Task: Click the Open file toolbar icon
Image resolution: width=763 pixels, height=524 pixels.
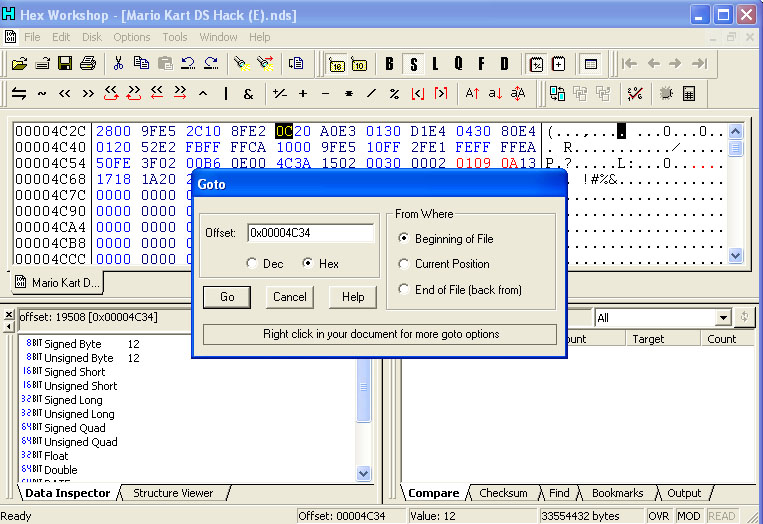Action: [19, 64]
